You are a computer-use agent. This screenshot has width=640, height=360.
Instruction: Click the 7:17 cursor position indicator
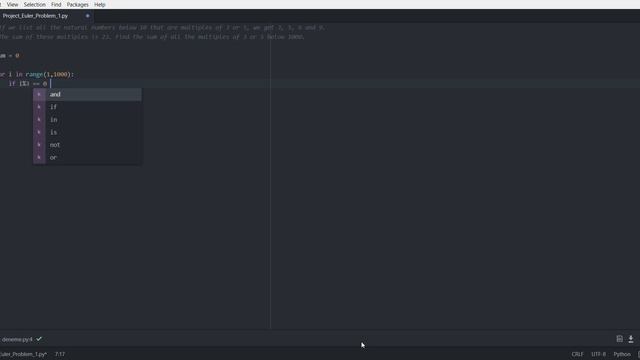coord(60,354)
